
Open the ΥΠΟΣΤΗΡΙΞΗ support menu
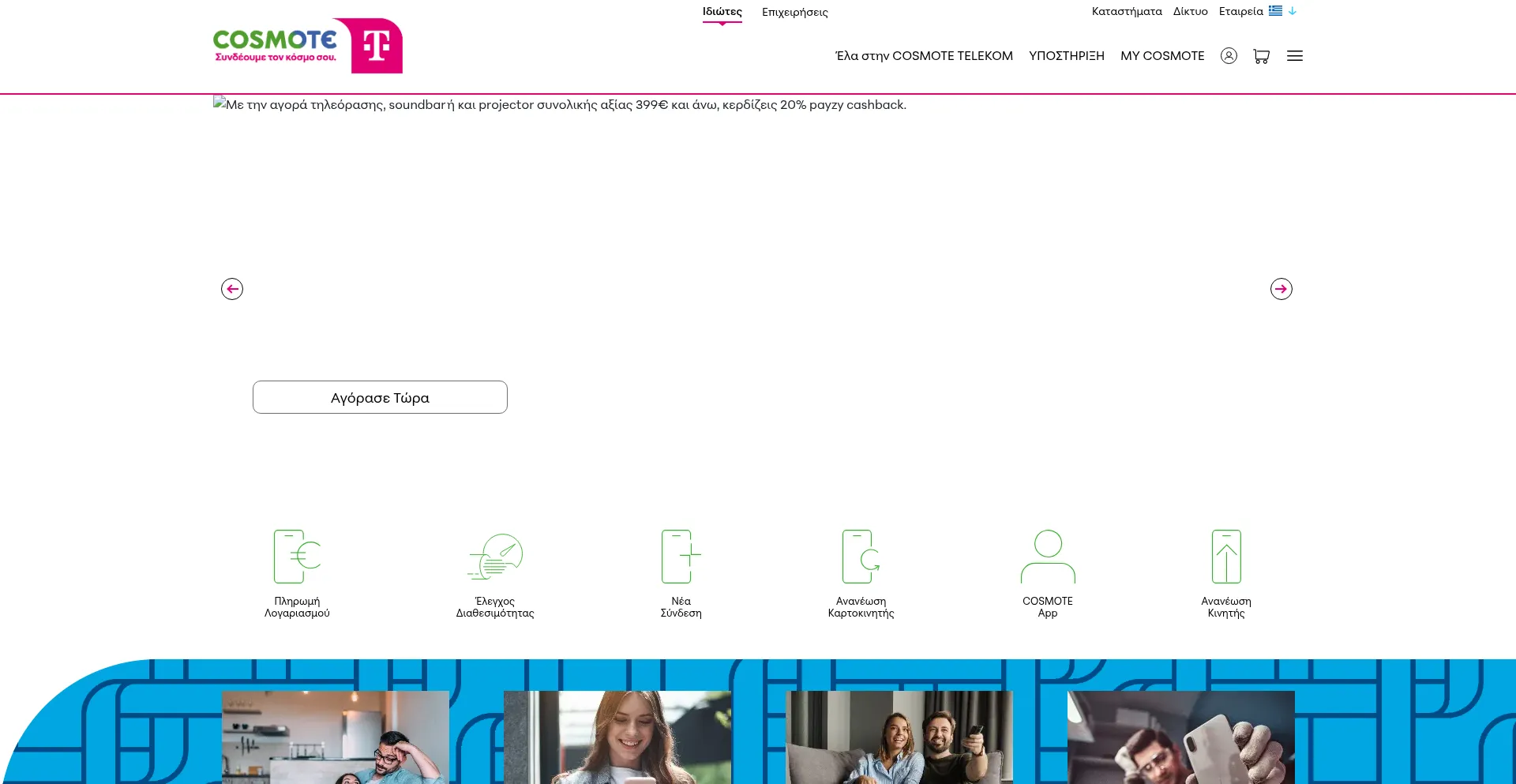(x=1066, y=56)
